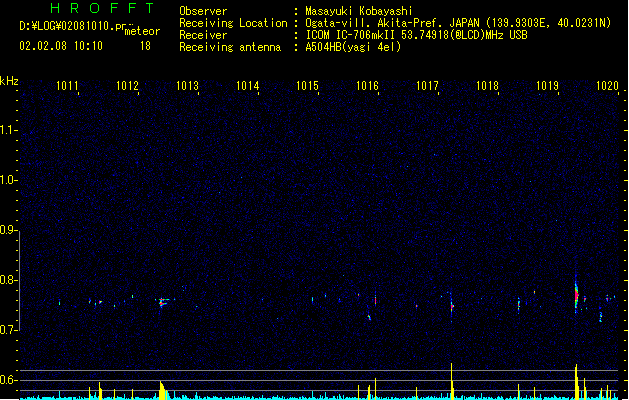Click the meteor count value 18

click(x=145, y=46)
